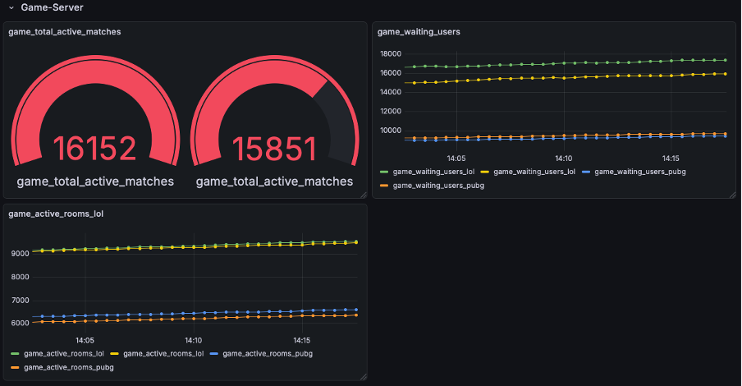Click the 16000 y-axis label
742x386 pixels.
coord(390,73)
